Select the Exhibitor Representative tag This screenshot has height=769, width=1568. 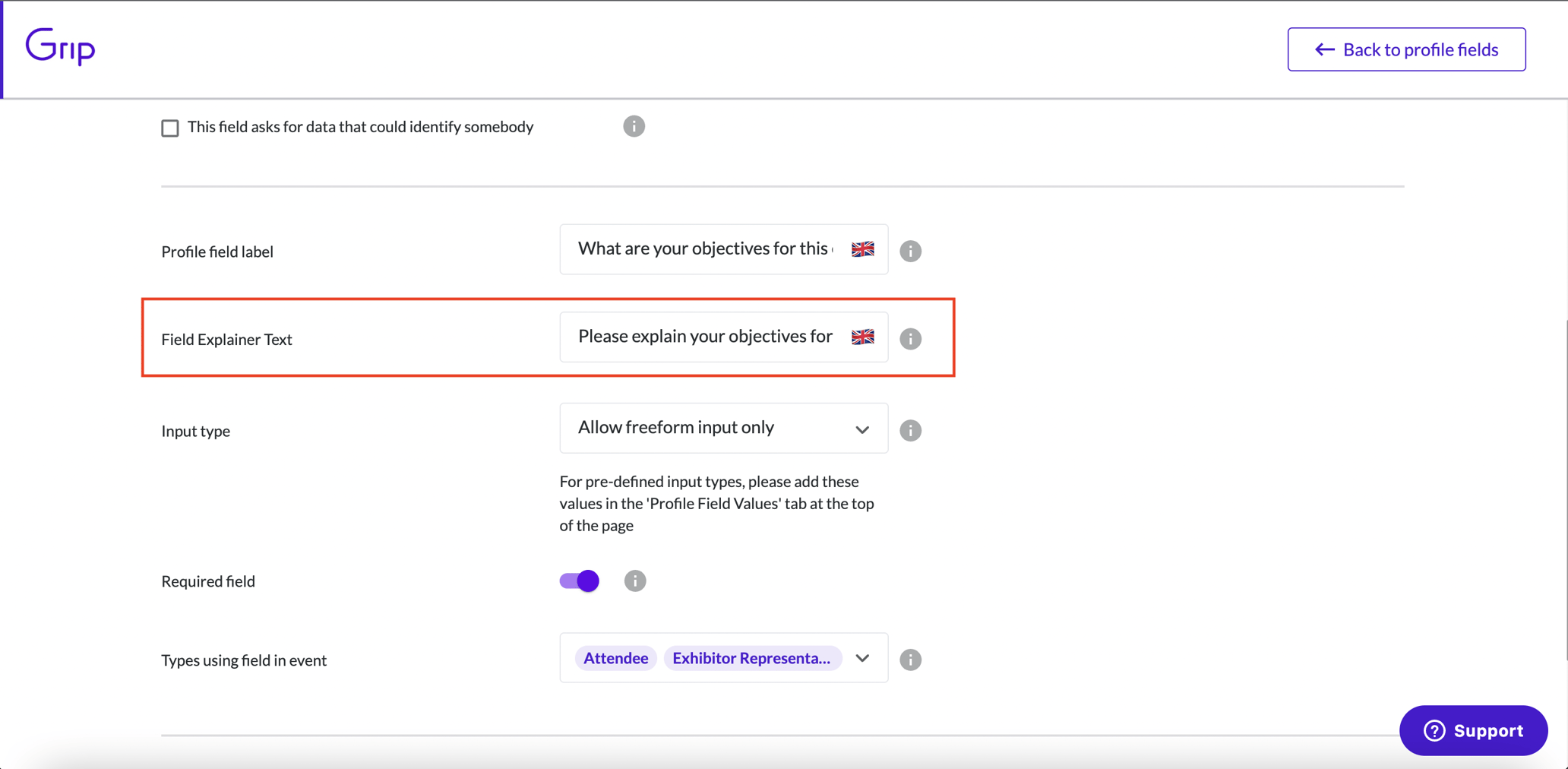[x=751, y=658]
